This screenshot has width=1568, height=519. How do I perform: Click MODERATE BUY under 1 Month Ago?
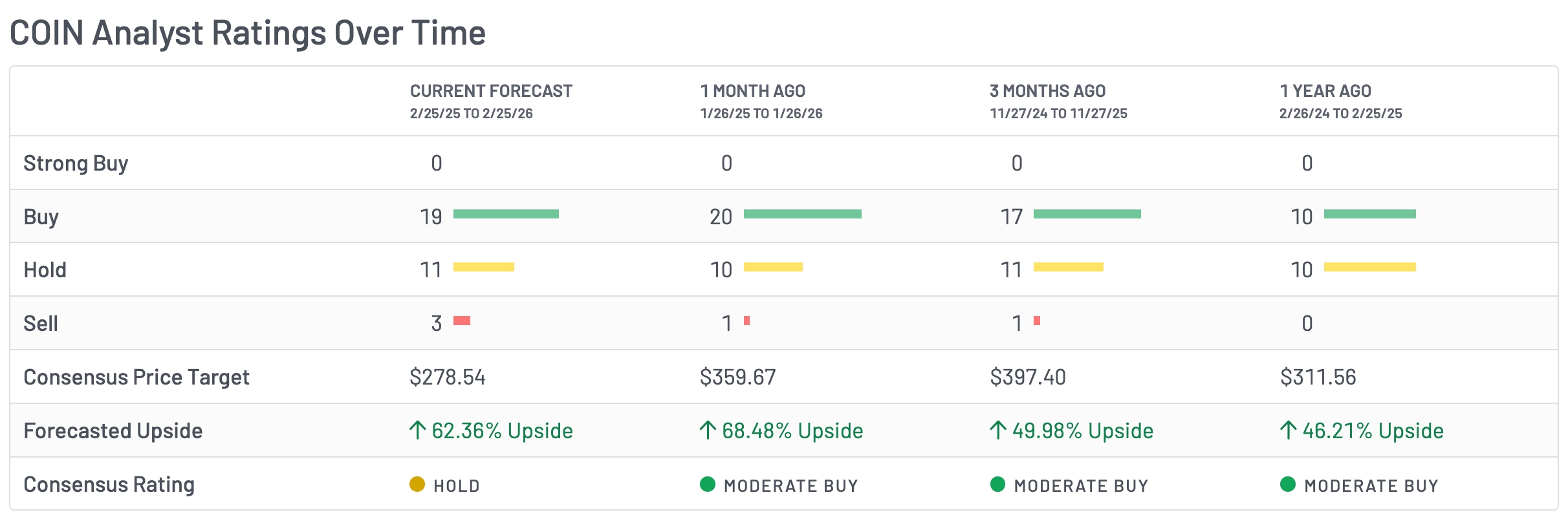pos(791,486)
